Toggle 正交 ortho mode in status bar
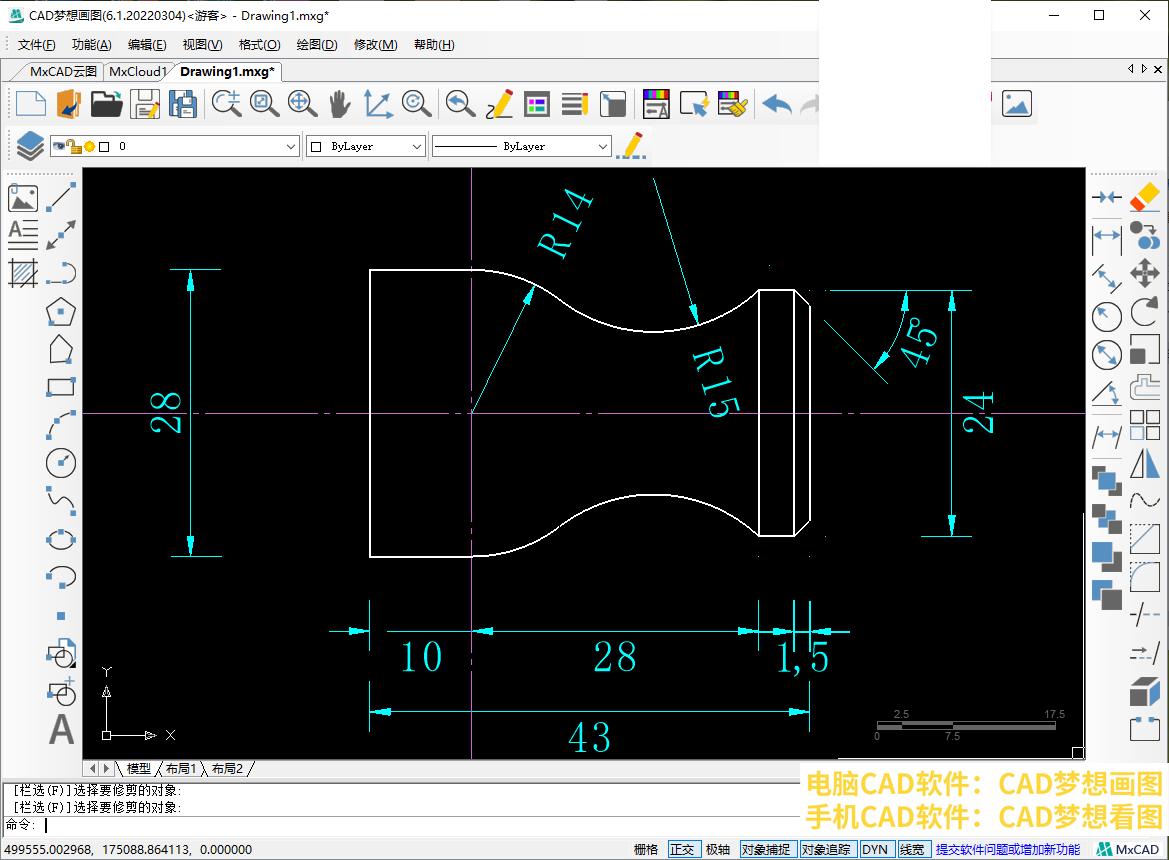 click(682, 849)
